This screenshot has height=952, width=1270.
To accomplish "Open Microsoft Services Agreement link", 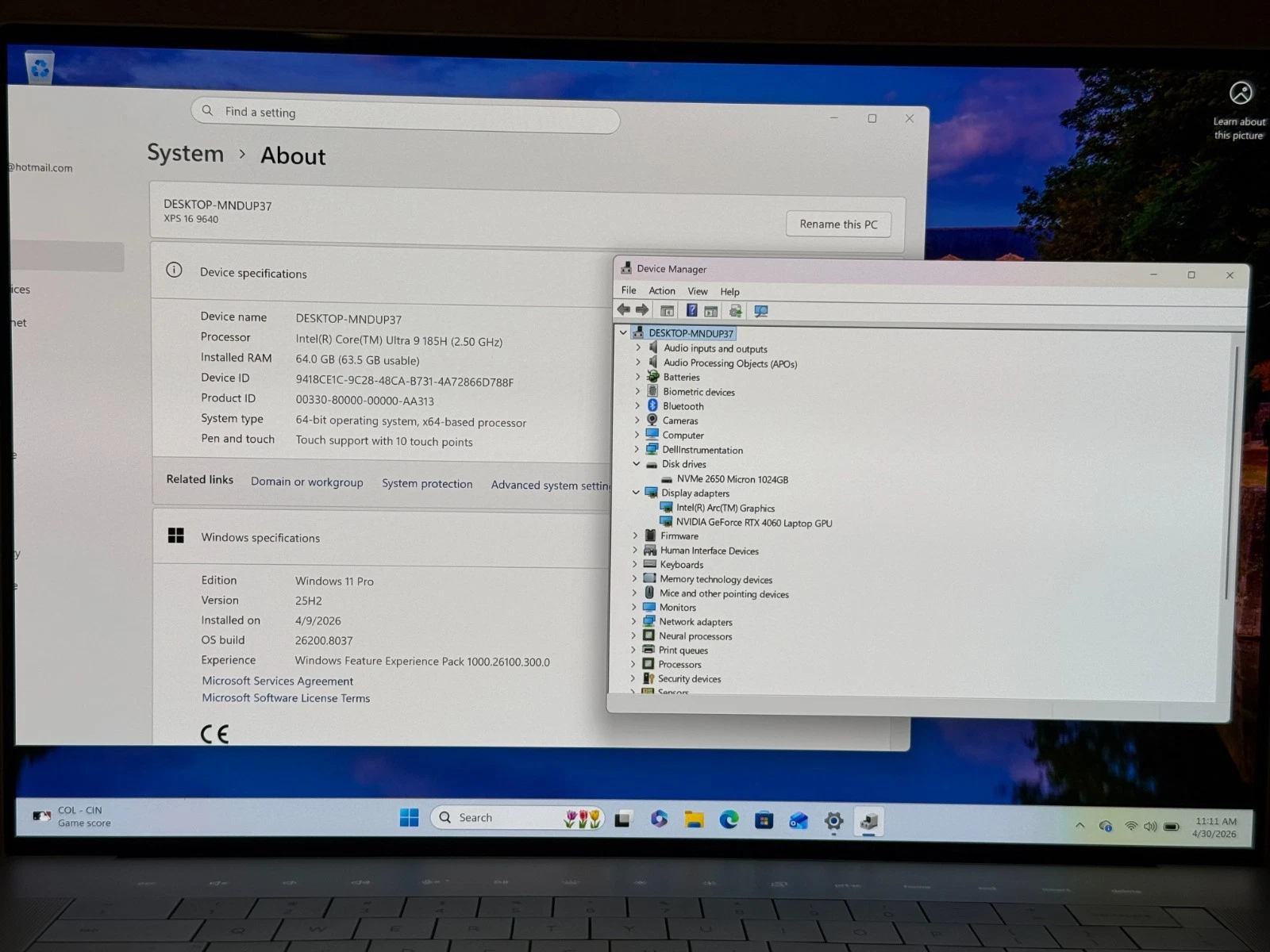I will [x=277, y=681].
